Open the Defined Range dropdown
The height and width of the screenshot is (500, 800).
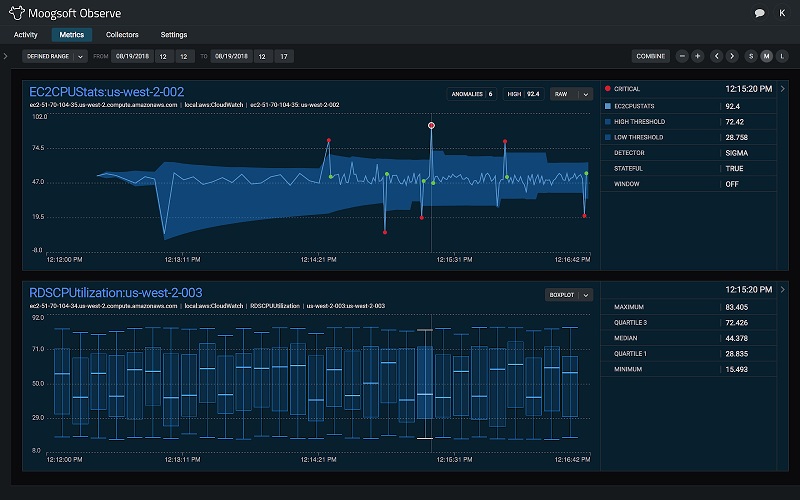click(x=56, y=56)
